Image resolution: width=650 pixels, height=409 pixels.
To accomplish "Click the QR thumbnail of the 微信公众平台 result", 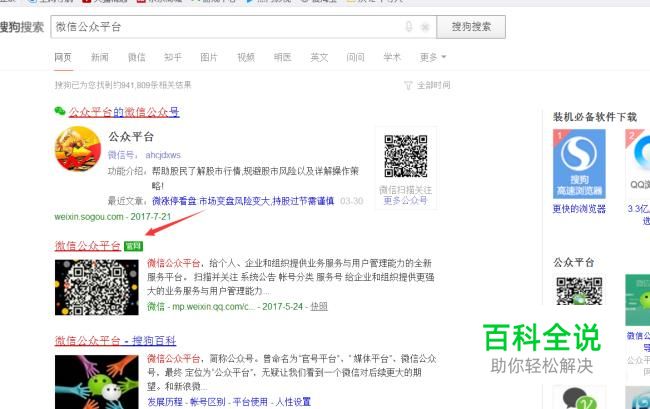I will coord(97,287).
